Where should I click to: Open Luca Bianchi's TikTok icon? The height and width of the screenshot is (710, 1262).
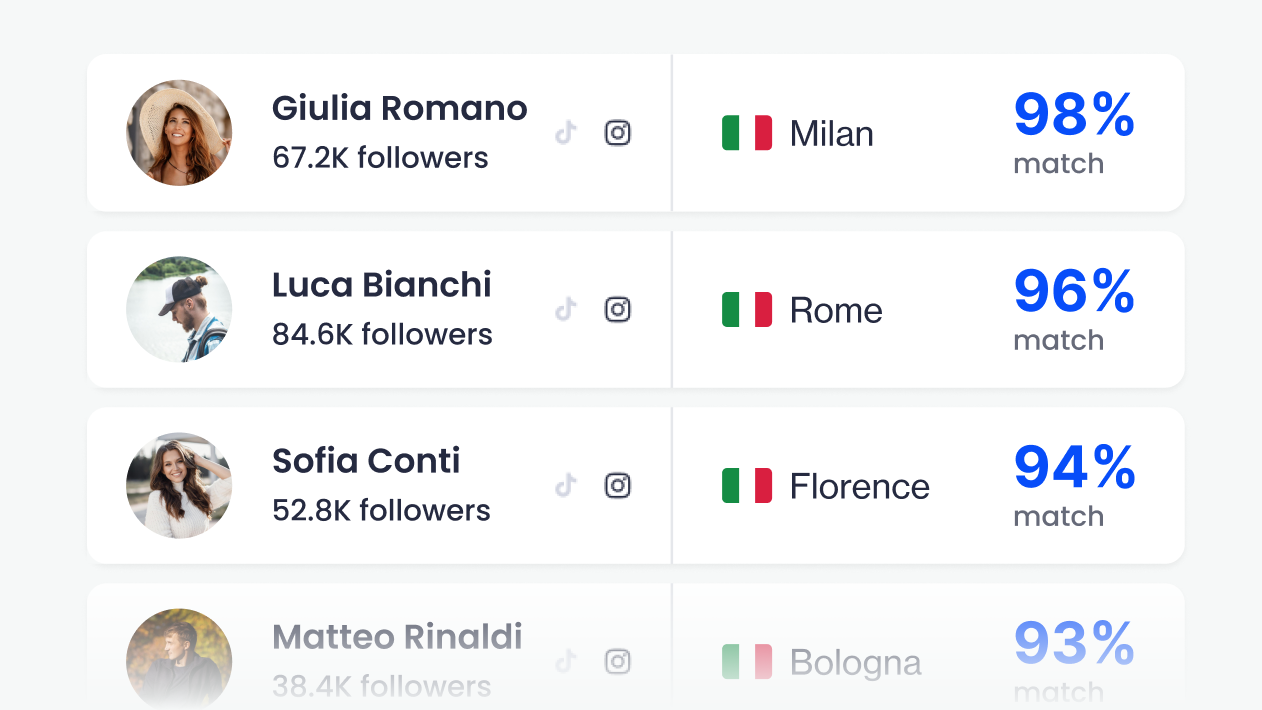pos(566,310)
